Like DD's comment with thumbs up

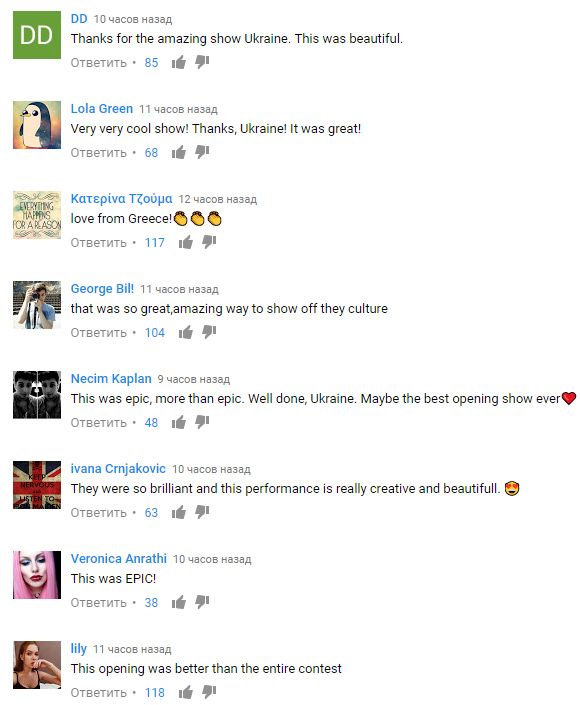(x=178, y=62)
